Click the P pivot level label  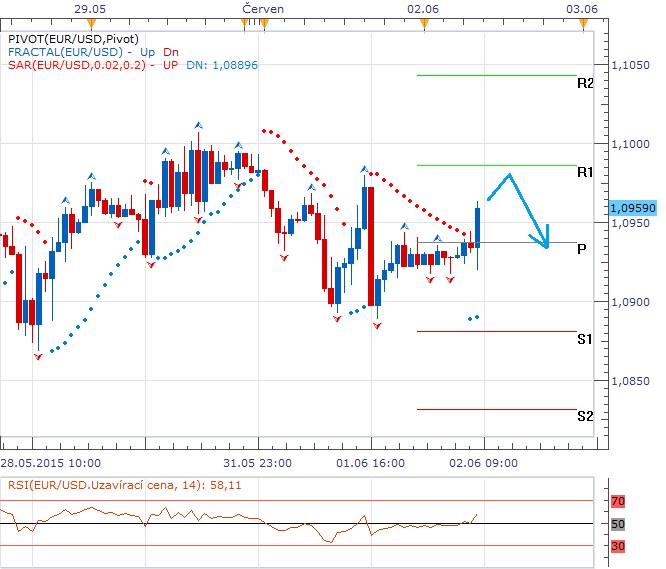coord(581,249)
